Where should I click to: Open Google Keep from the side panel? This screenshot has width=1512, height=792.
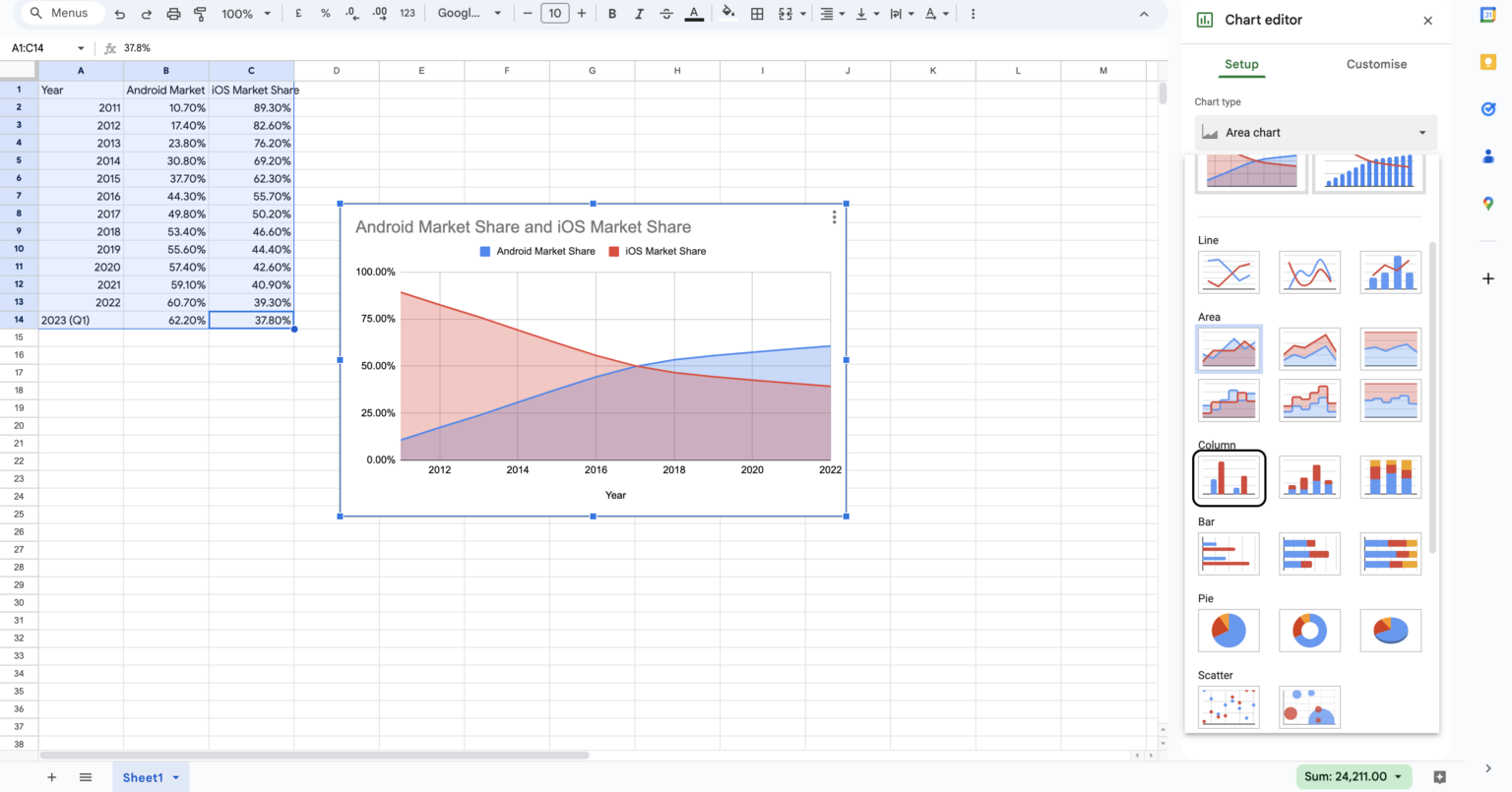coord(1487,62)
